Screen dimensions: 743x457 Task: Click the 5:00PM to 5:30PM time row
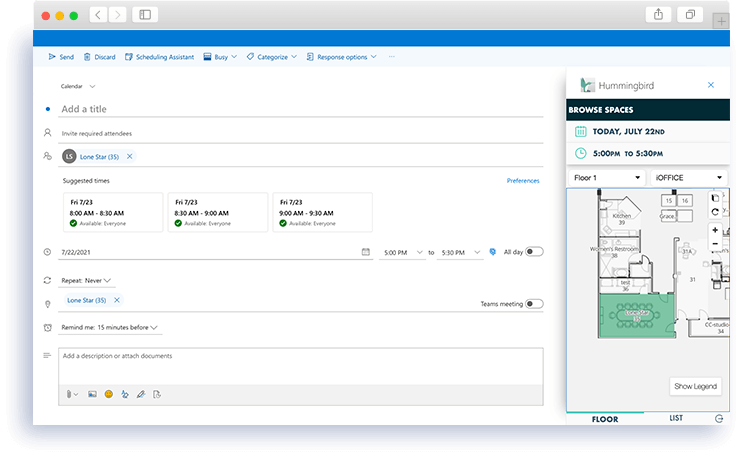648,153
